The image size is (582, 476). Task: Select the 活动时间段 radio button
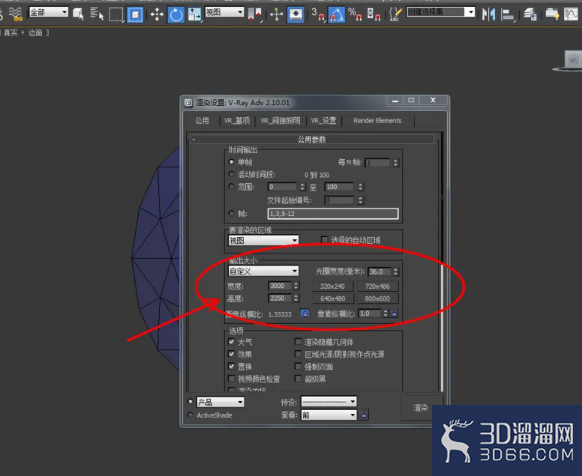click(x=231, y=174)
